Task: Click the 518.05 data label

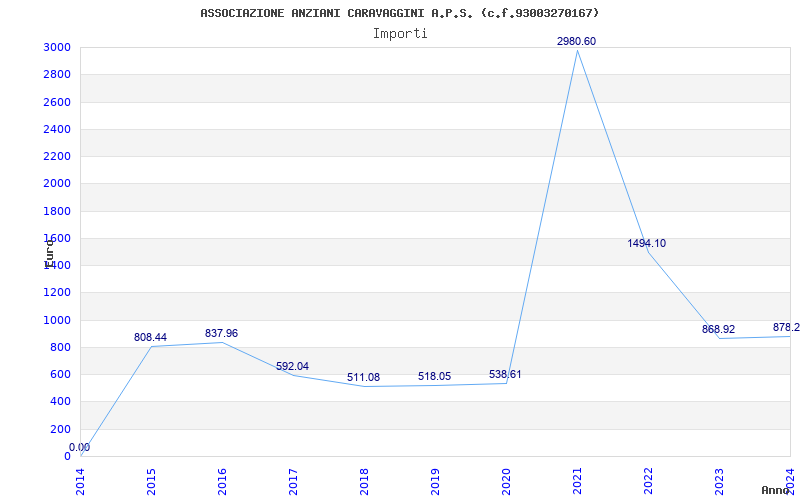Action: click(434, 376)
